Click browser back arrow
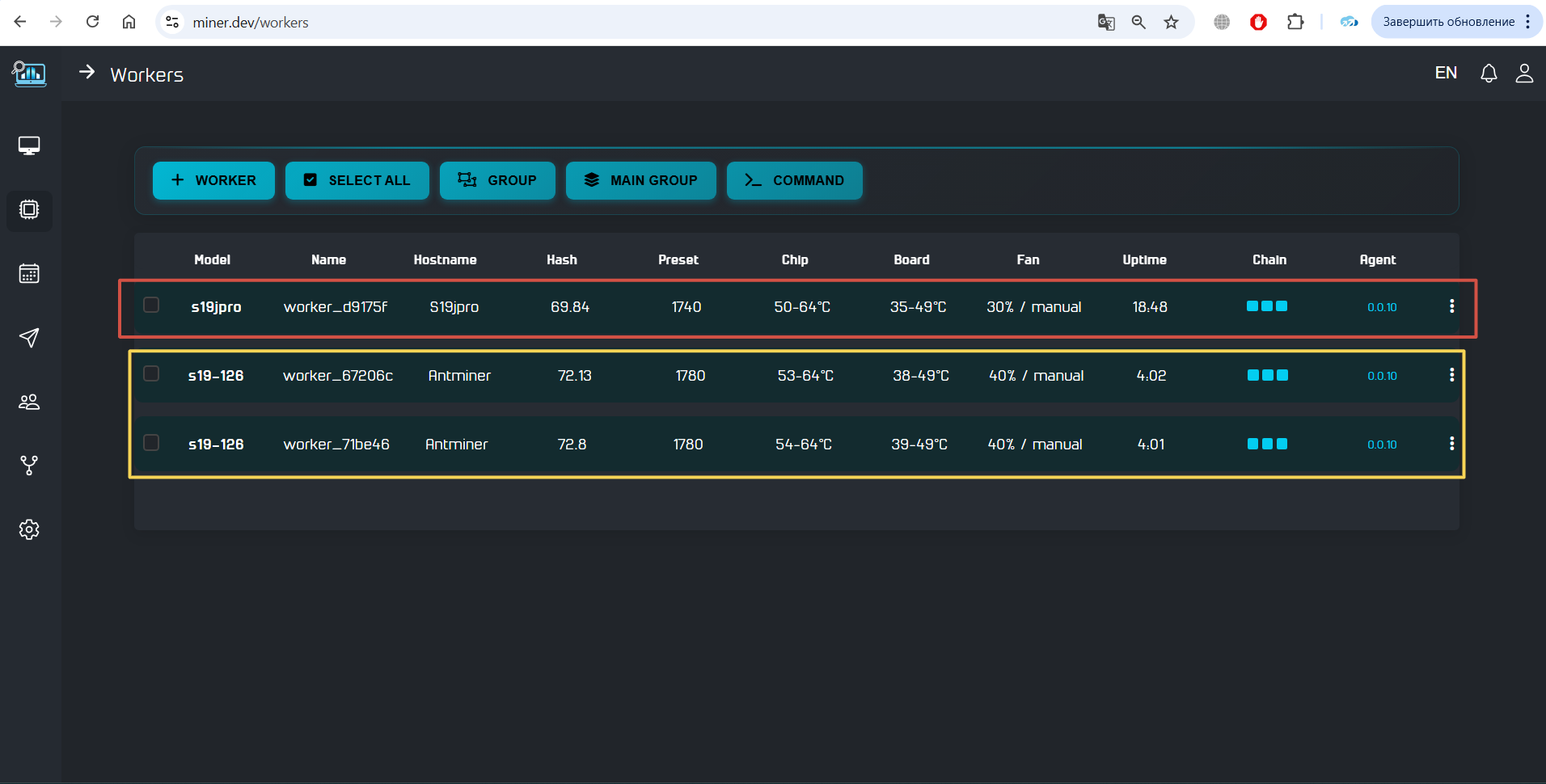Image resolution: width=1546 pixels, height=784 pixels. (x=20, y=22)
